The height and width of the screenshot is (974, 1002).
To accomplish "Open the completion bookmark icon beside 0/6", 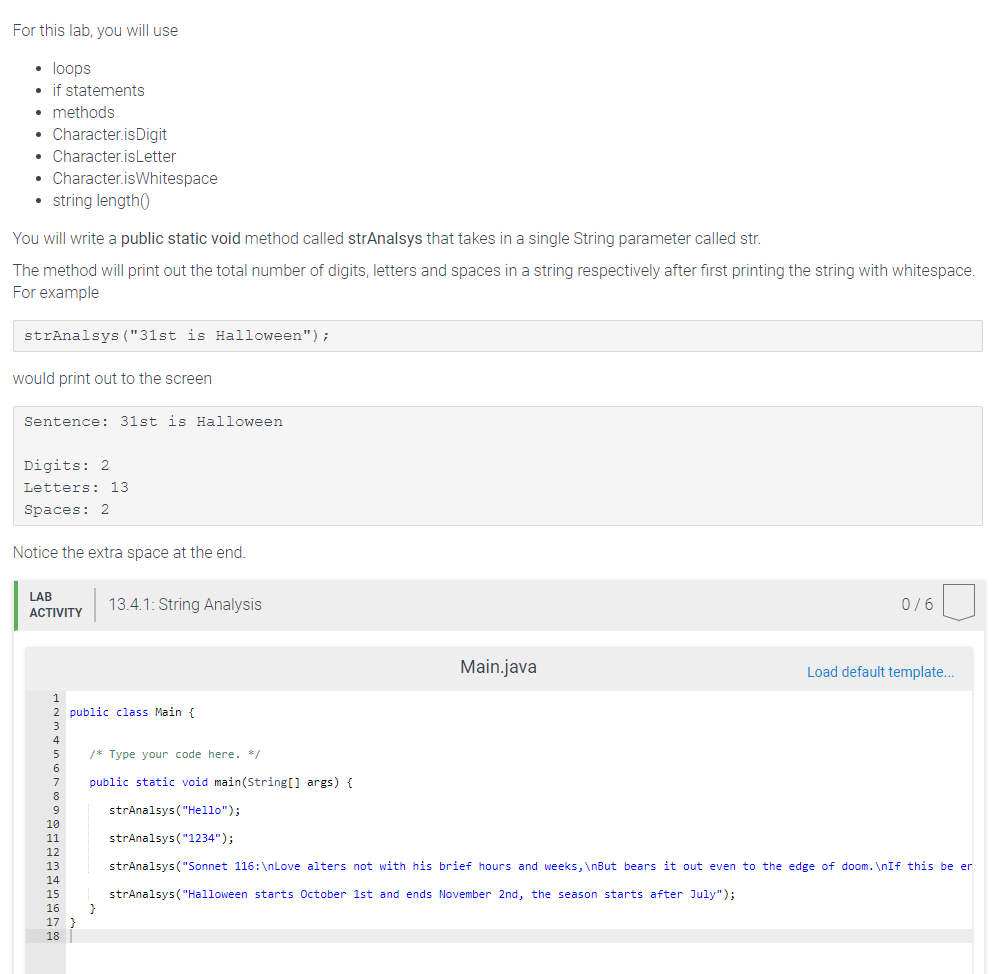I will point(958,601).
